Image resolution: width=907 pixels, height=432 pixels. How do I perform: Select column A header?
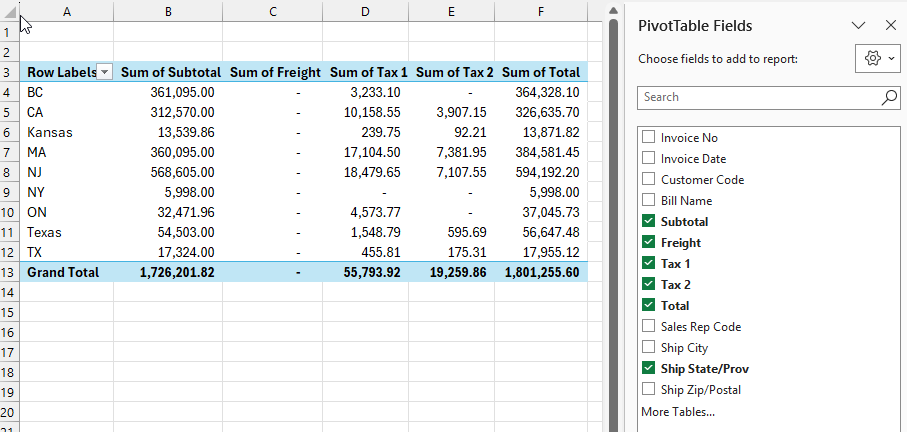67,11
